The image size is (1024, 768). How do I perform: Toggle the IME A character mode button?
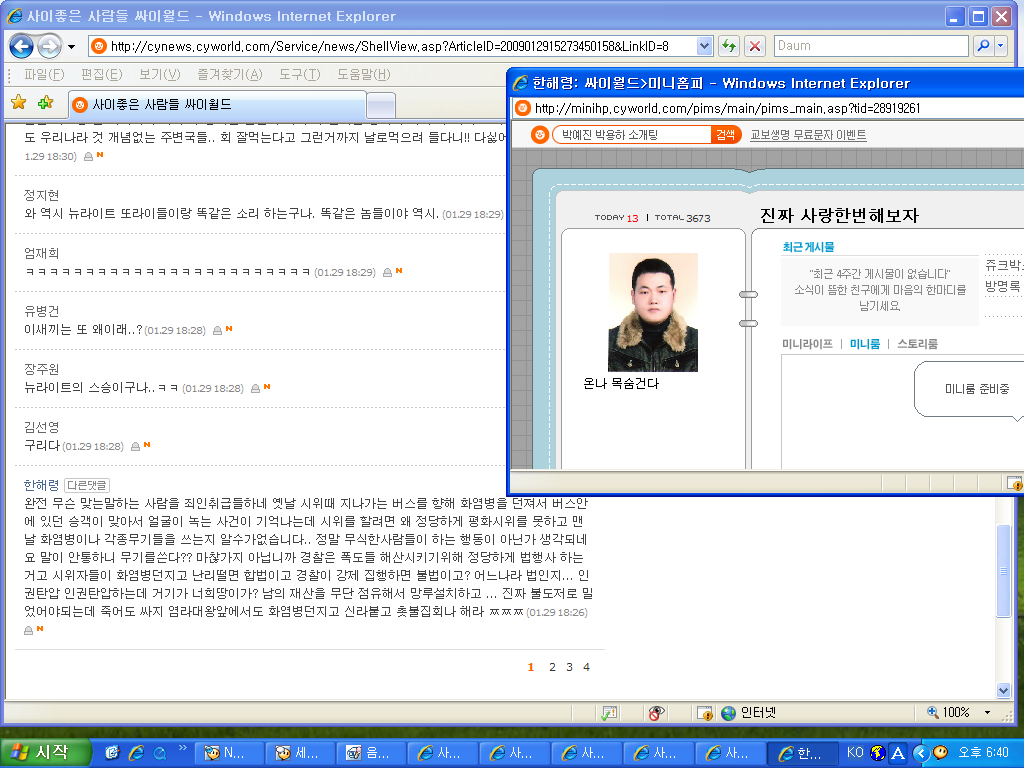coord(898,753)
